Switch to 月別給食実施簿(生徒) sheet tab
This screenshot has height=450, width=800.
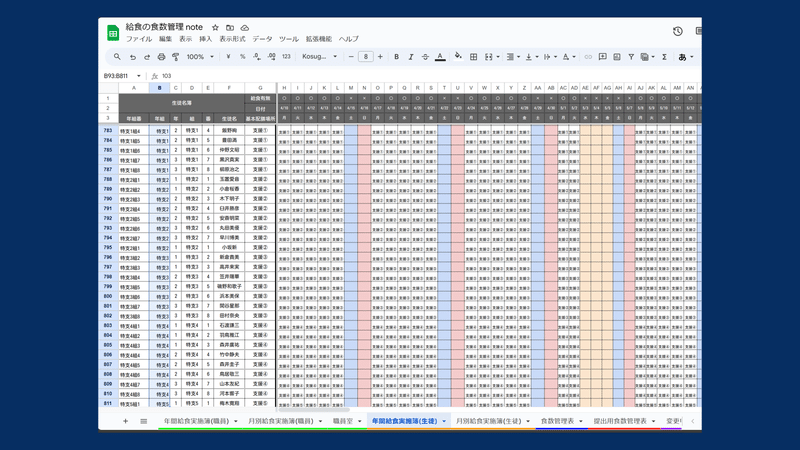488,421
